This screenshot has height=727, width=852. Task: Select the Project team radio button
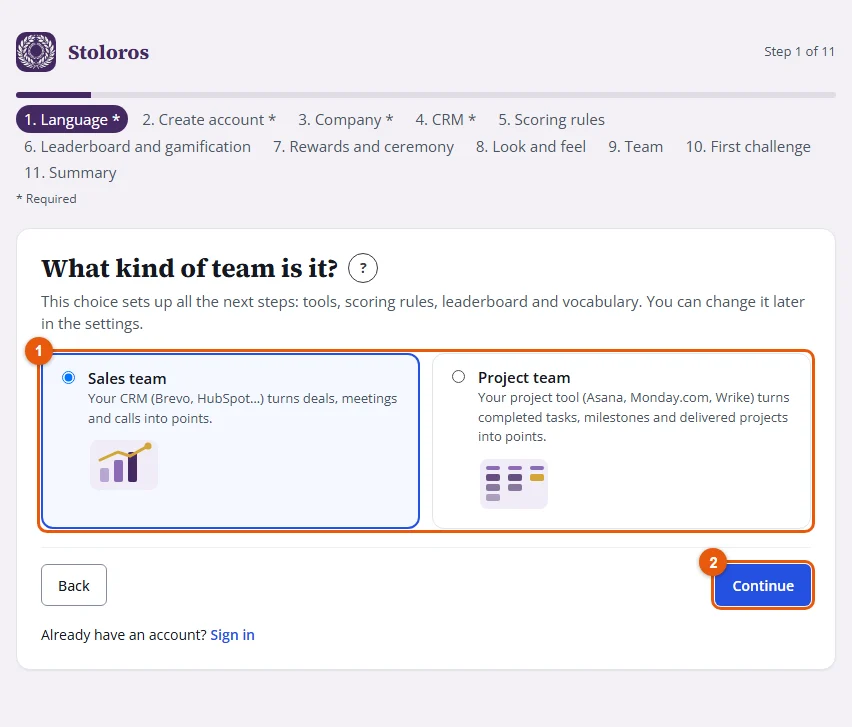coord(459,377)
